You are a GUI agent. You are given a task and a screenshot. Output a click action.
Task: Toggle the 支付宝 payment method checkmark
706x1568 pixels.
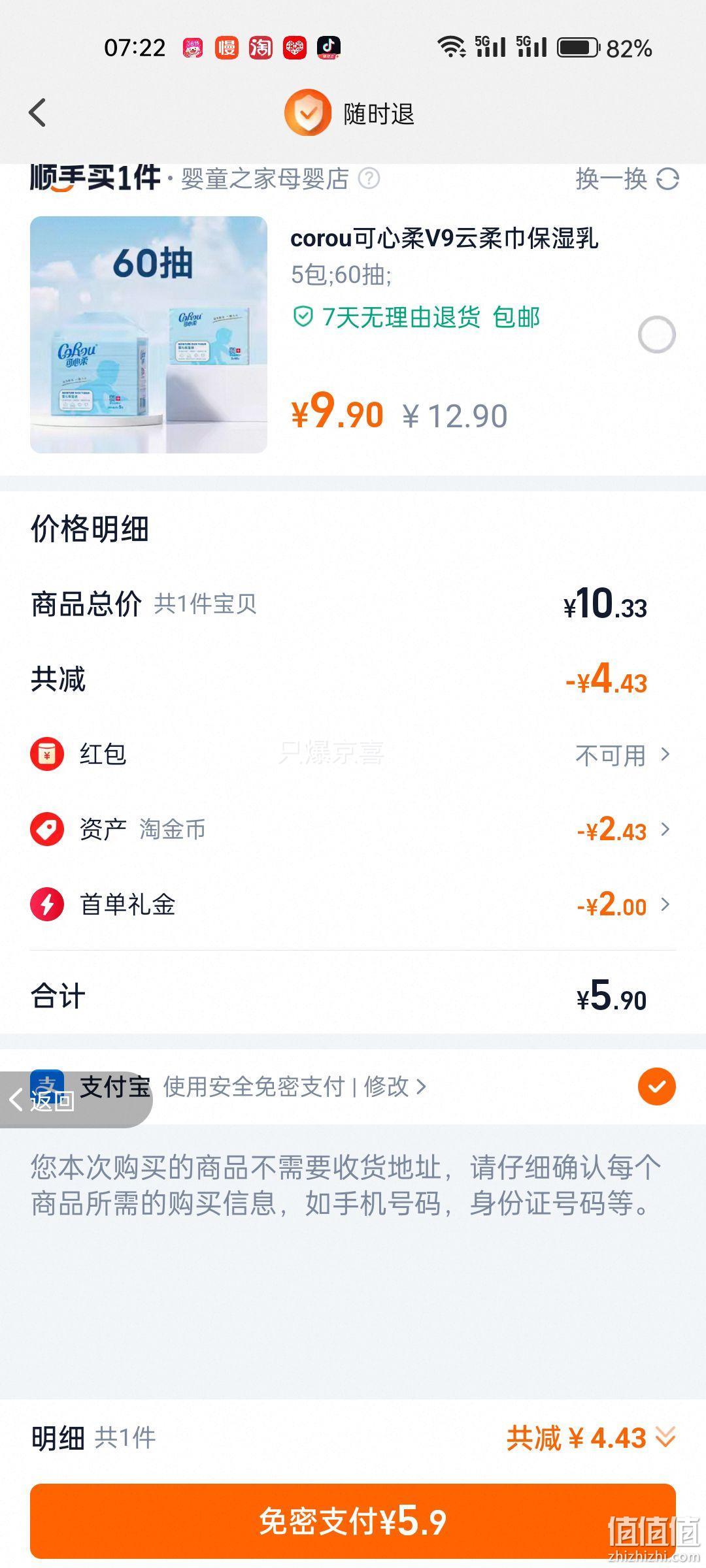(656, 1086)
